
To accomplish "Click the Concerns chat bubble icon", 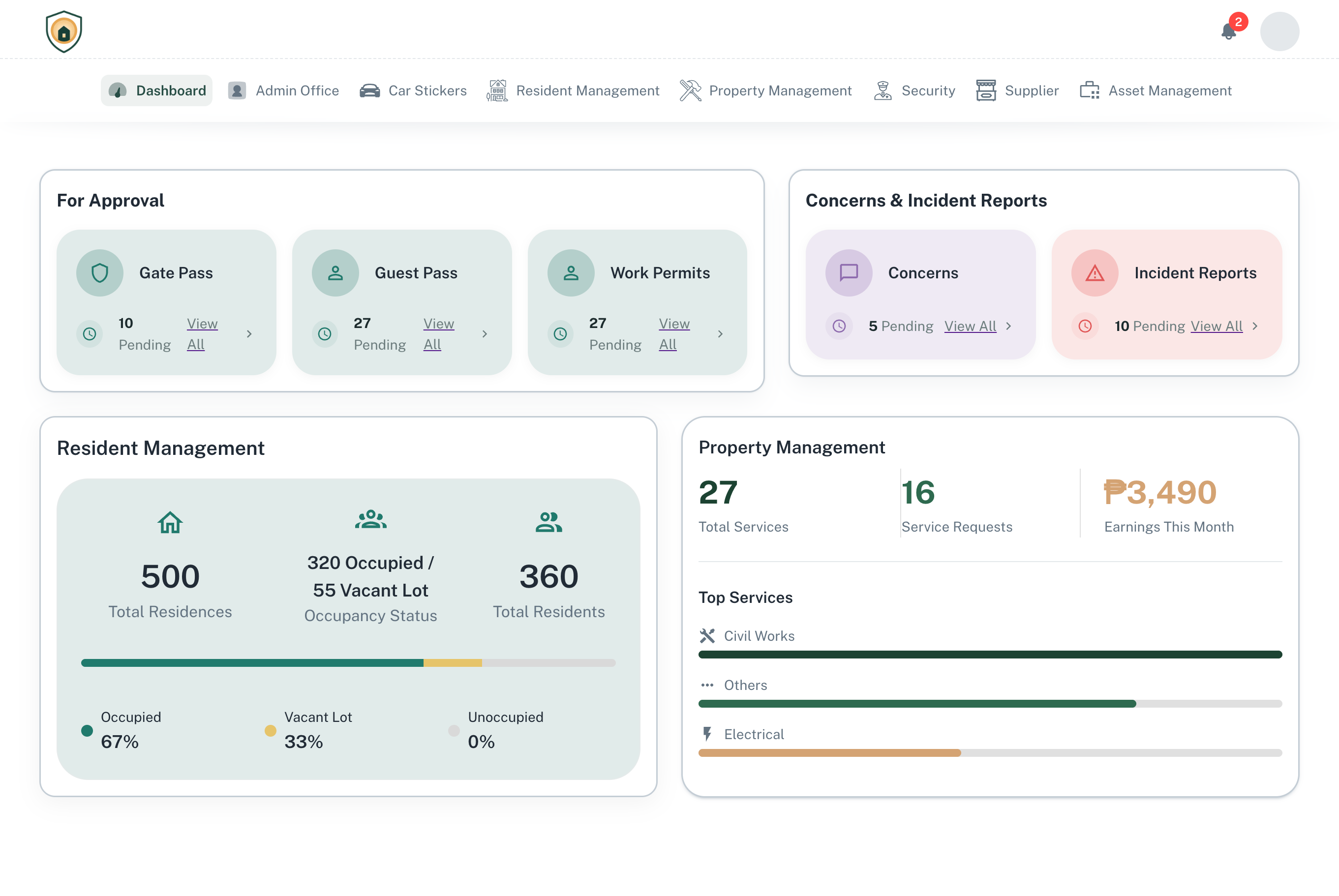I will (x=849, y=272).
